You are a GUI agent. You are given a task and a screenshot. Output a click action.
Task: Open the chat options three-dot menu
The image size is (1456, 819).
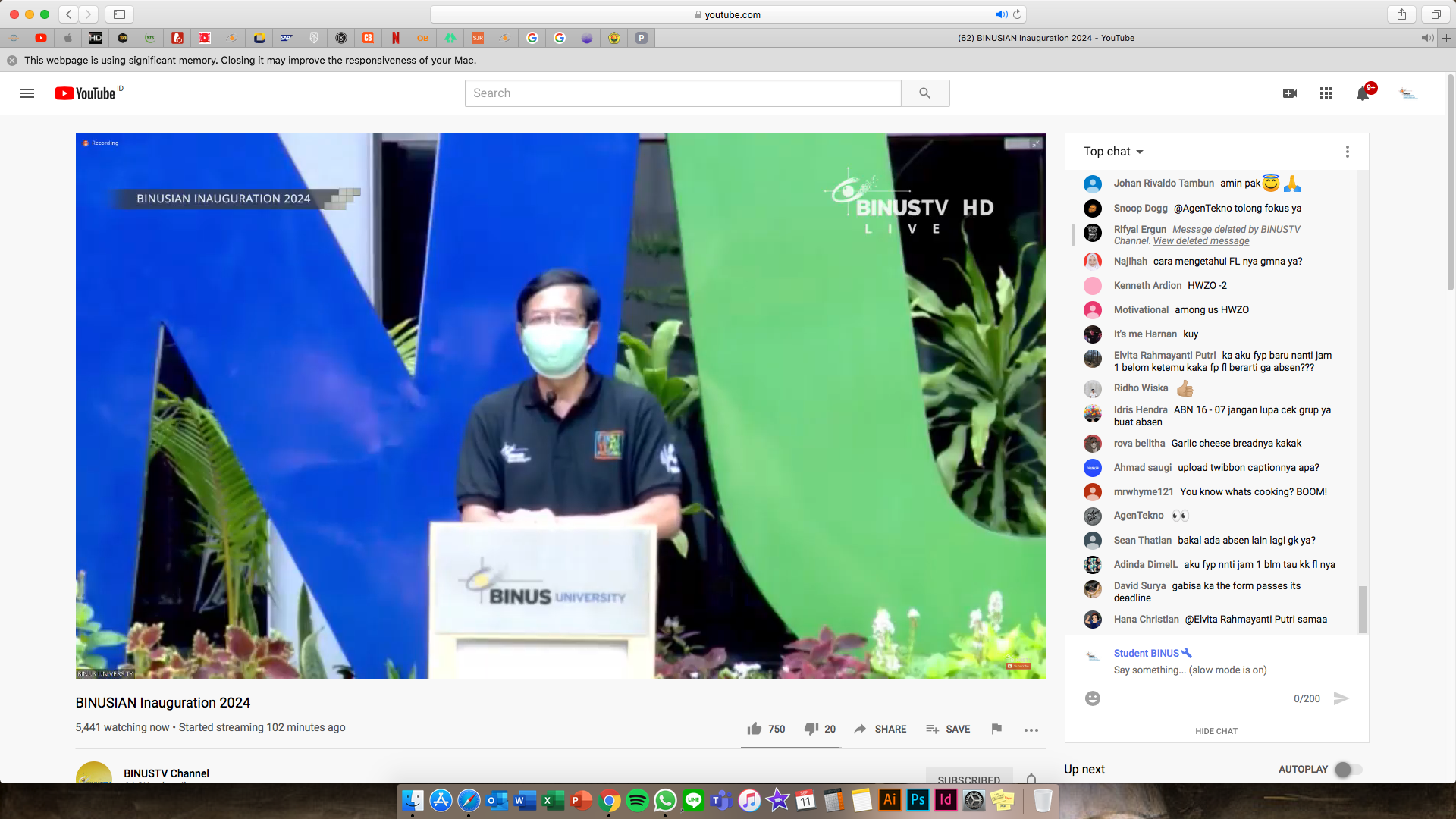tap(1347, 152)
